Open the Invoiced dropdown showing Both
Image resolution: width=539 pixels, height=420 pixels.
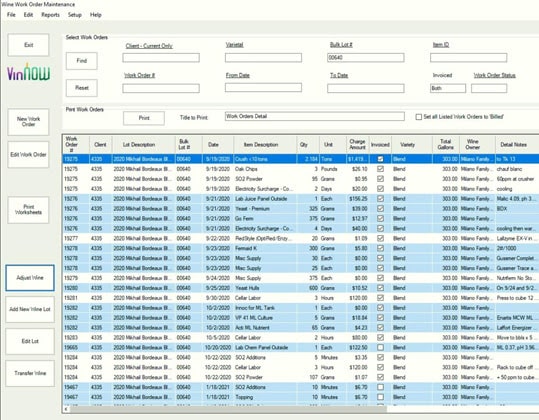pos(448,88)
